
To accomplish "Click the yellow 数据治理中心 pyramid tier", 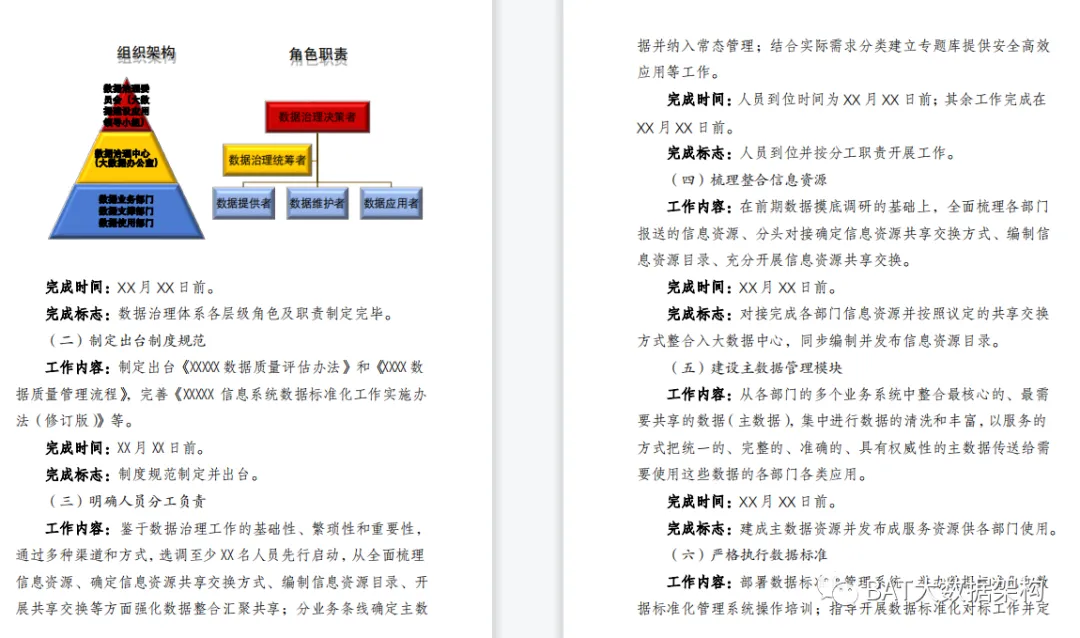I will pos(126,158).
